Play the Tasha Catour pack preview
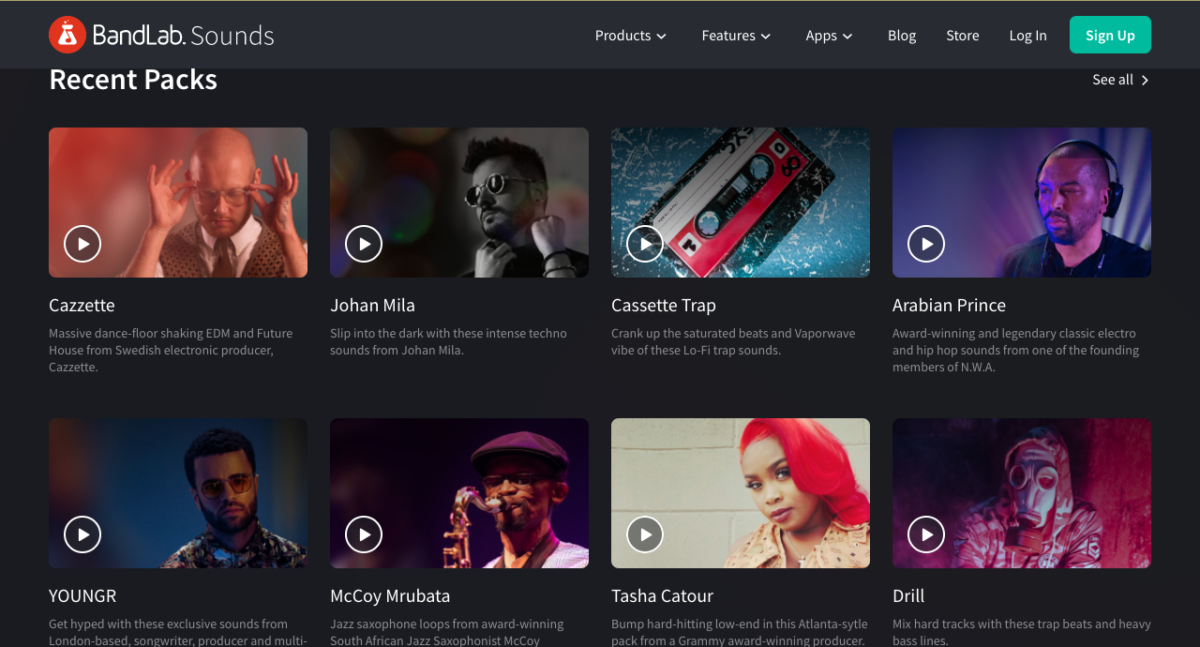 coord(645,534)
